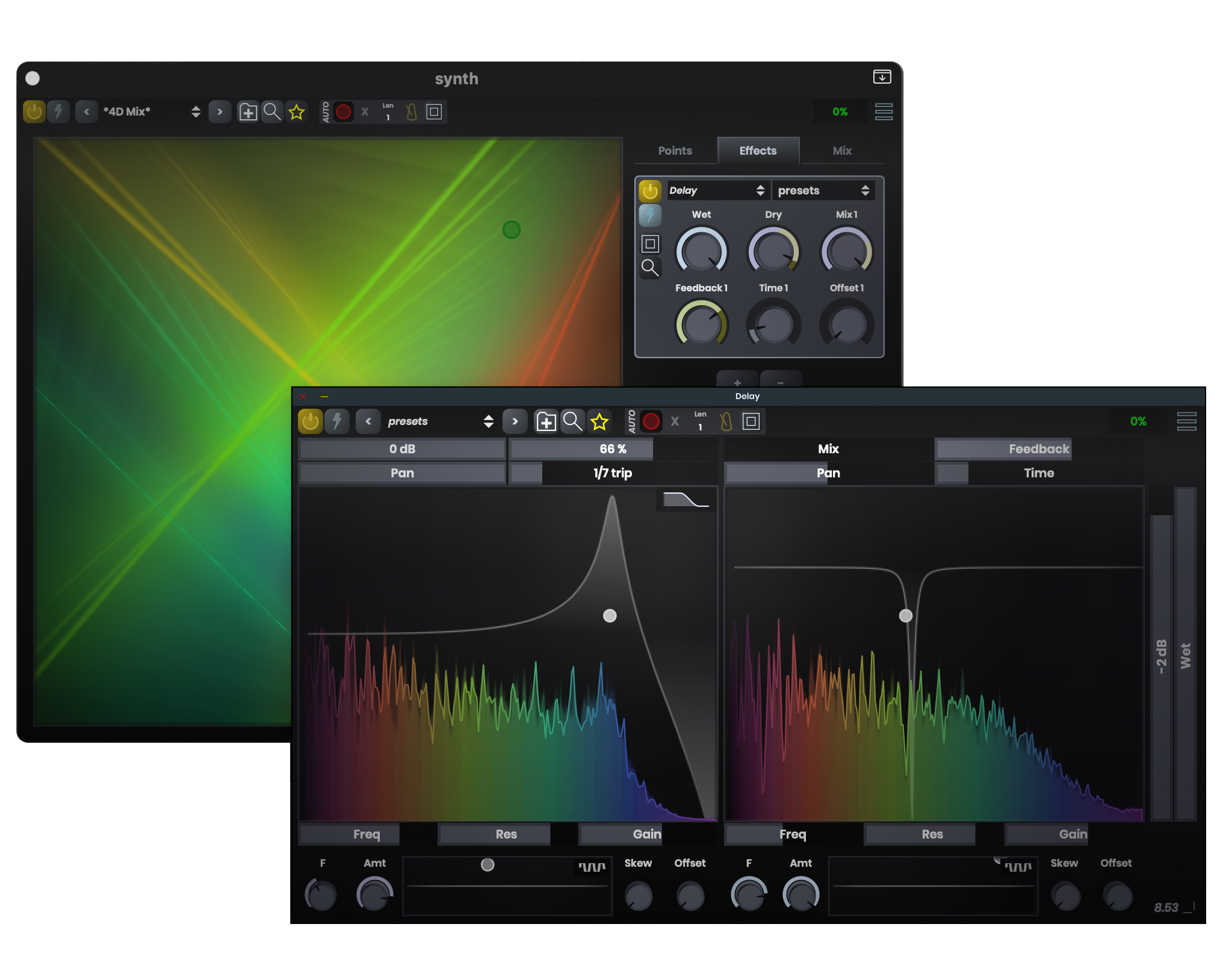Click left filter graph handle
The width and height of the screenshot is (1223, 980).
pyautogui.click(x=610, y=615)
